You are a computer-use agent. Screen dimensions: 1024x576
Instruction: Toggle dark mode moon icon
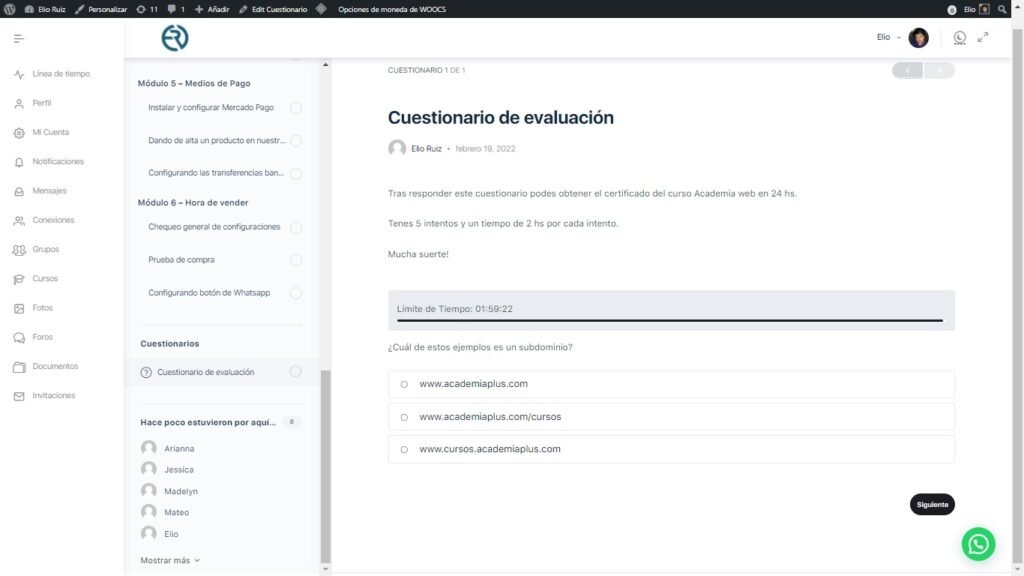click(x=959, y=38)
